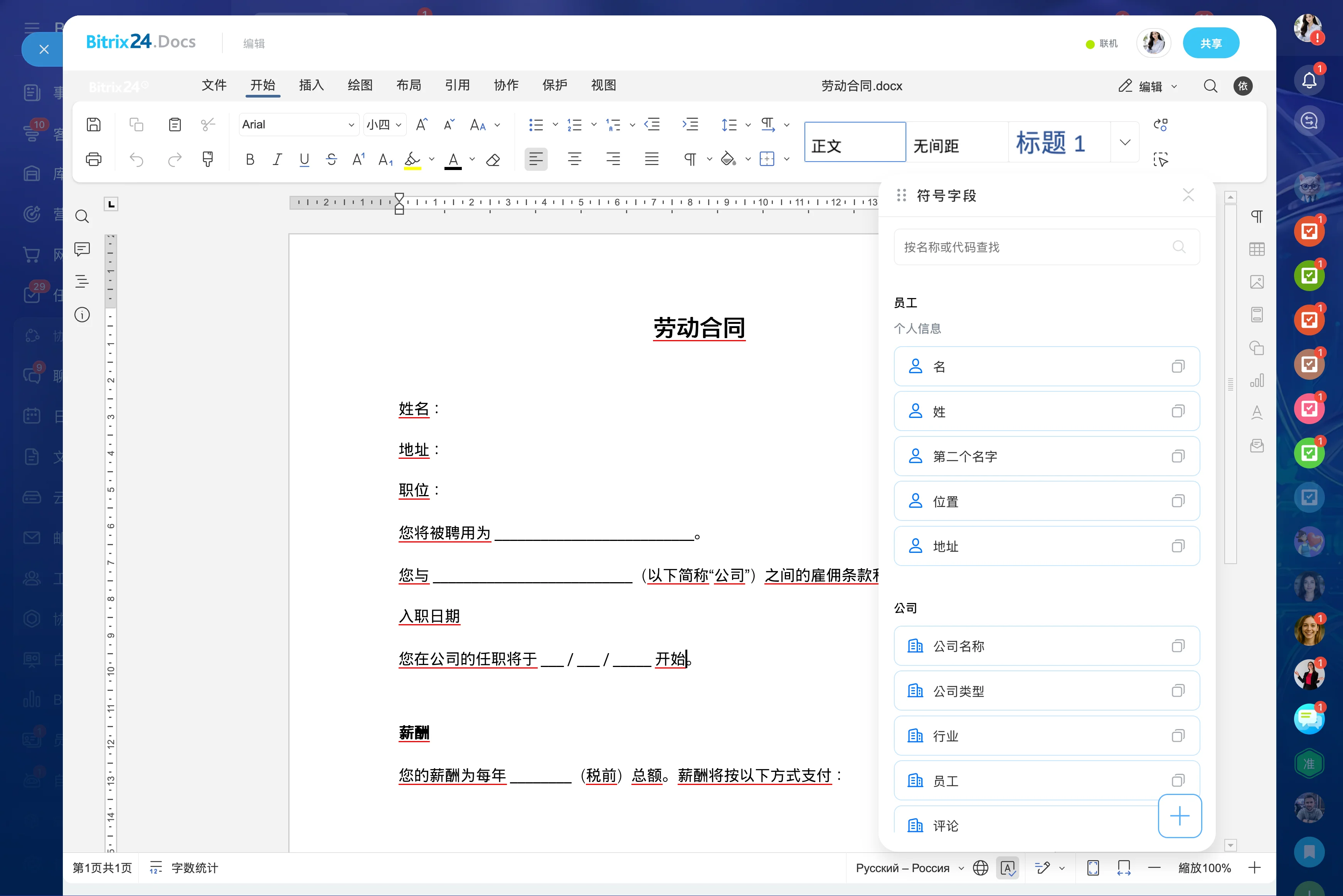Open the 文件 menu
Image resolution: width=1343 pixels, height=896 pixels.
(x=214, y=85)
